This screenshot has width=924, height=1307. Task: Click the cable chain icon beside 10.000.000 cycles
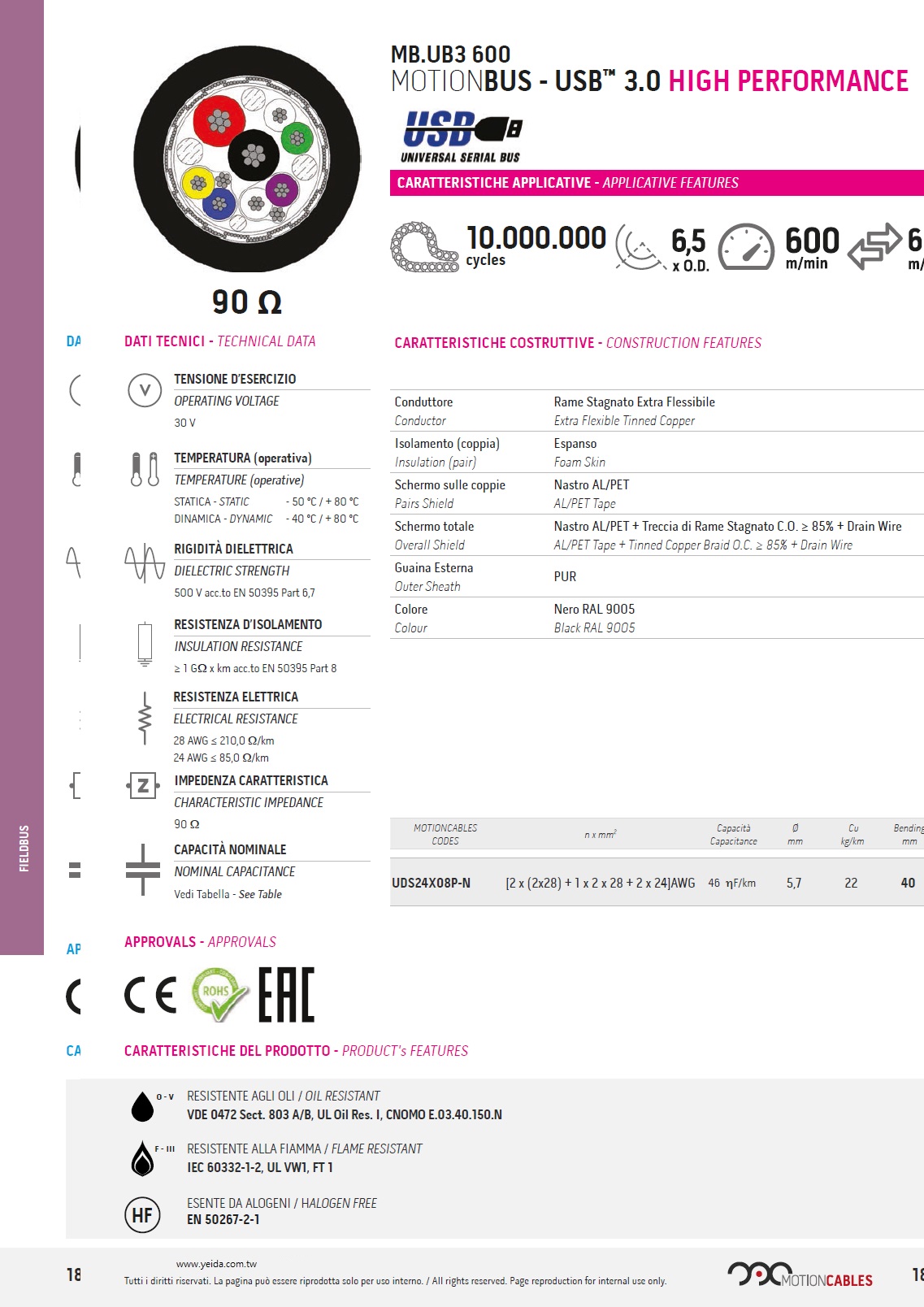424,246
